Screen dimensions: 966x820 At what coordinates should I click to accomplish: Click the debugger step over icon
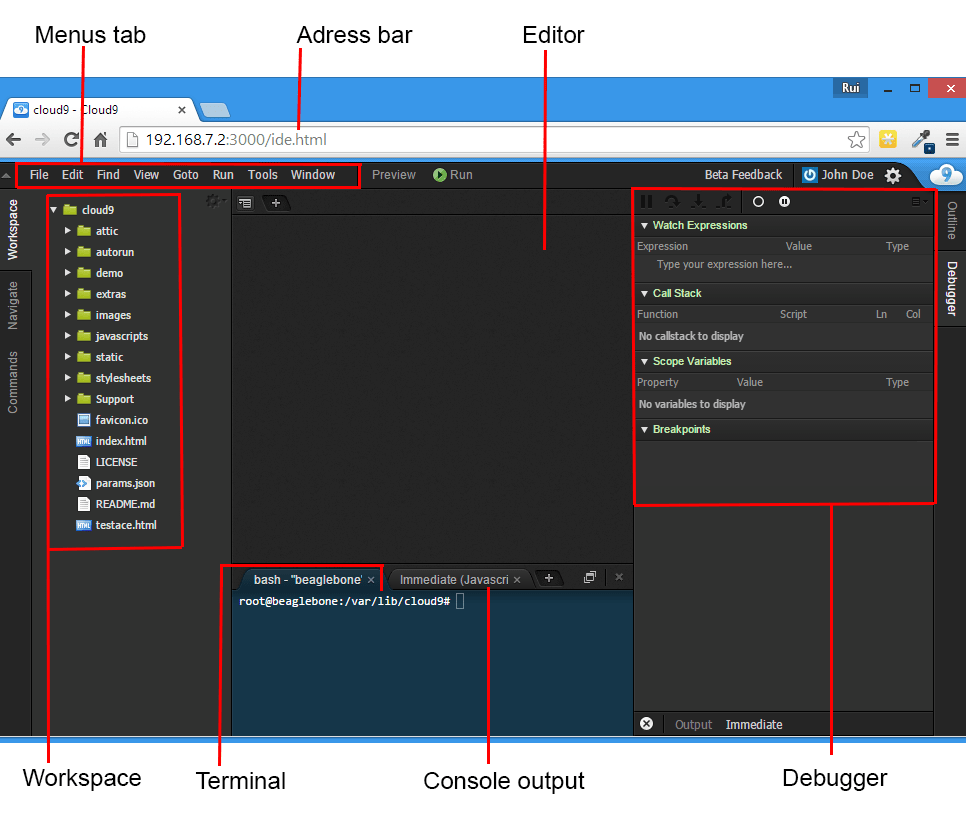coord(673,202)
